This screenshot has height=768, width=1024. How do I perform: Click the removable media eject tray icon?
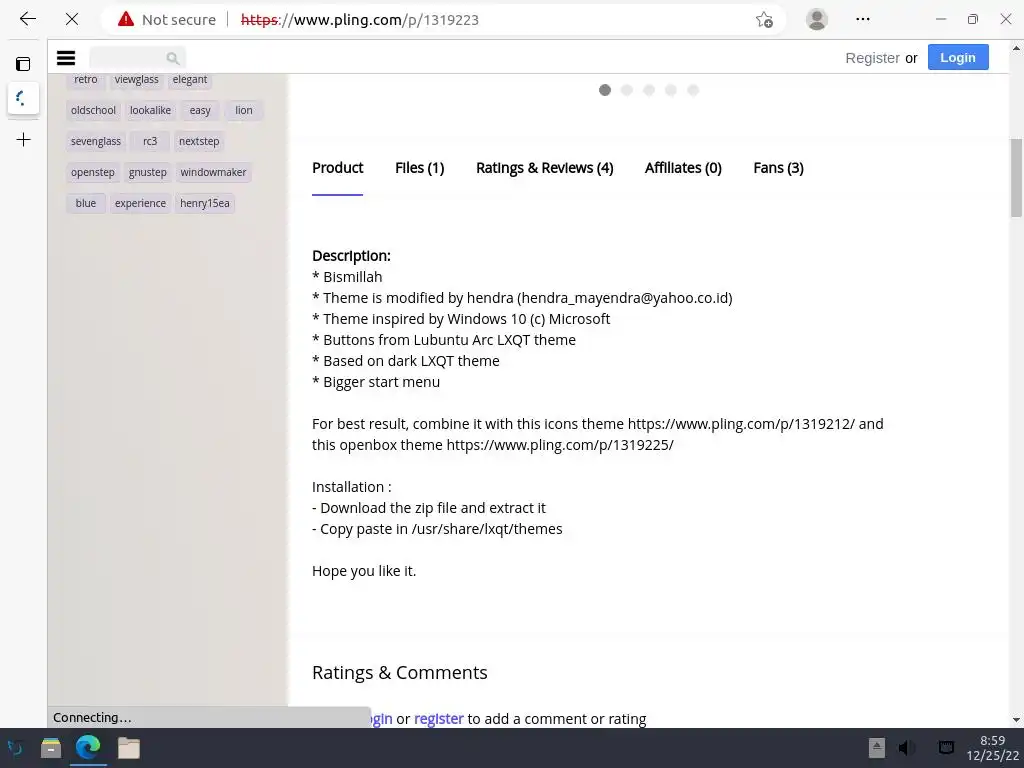[876, 748]
